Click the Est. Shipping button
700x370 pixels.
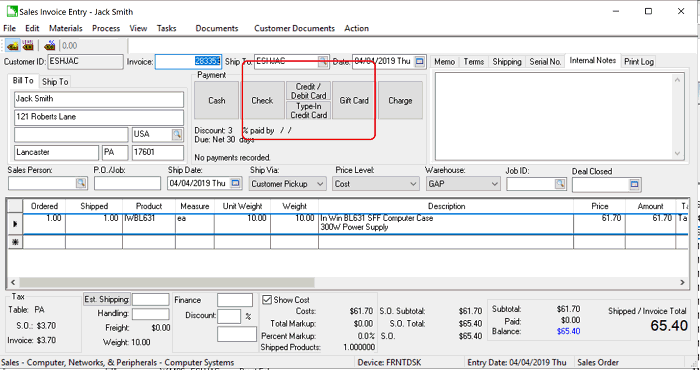pyautogui.click(x=107, y=299)
